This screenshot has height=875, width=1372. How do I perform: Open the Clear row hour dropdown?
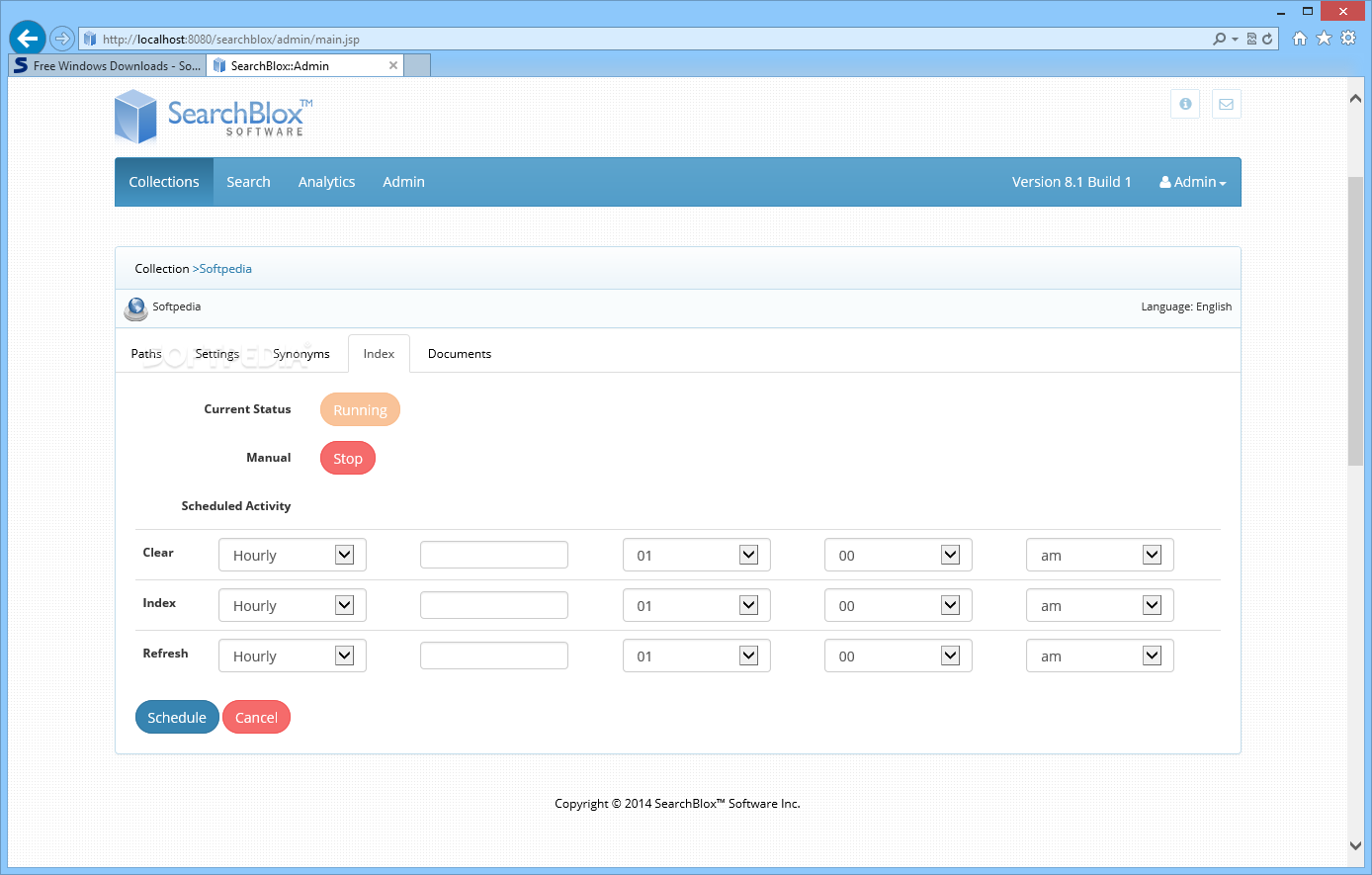coord(697,555)
